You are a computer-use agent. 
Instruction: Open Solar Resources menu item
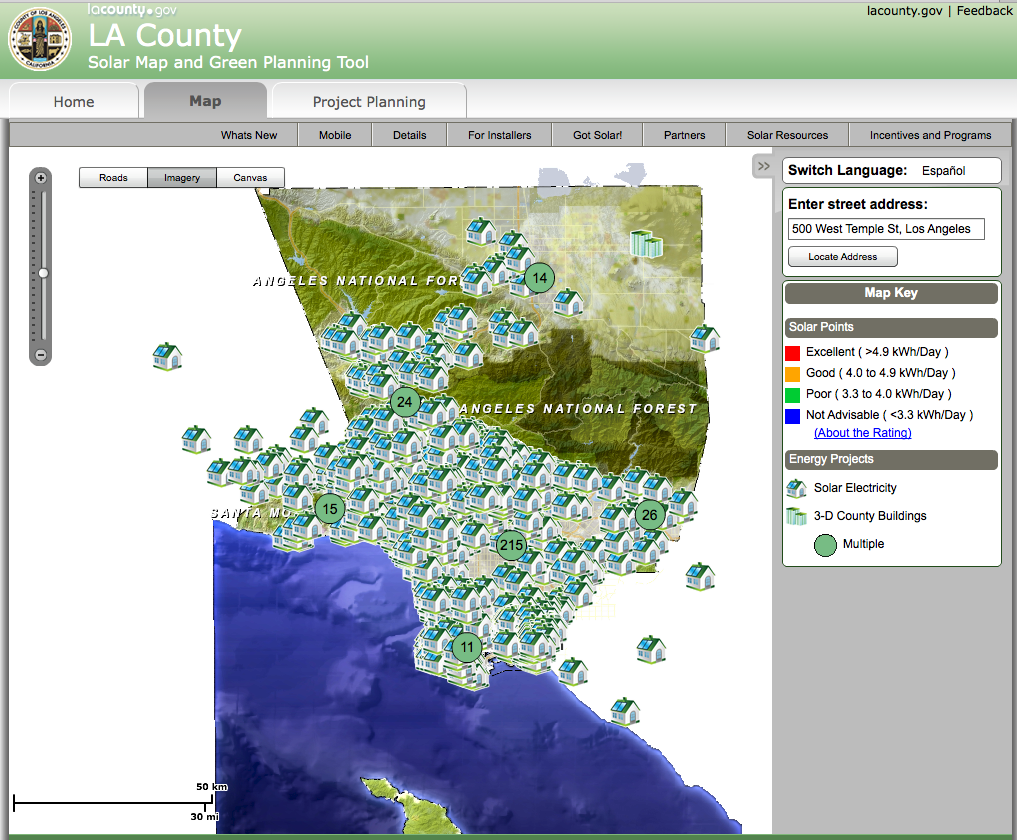[787, 135]
